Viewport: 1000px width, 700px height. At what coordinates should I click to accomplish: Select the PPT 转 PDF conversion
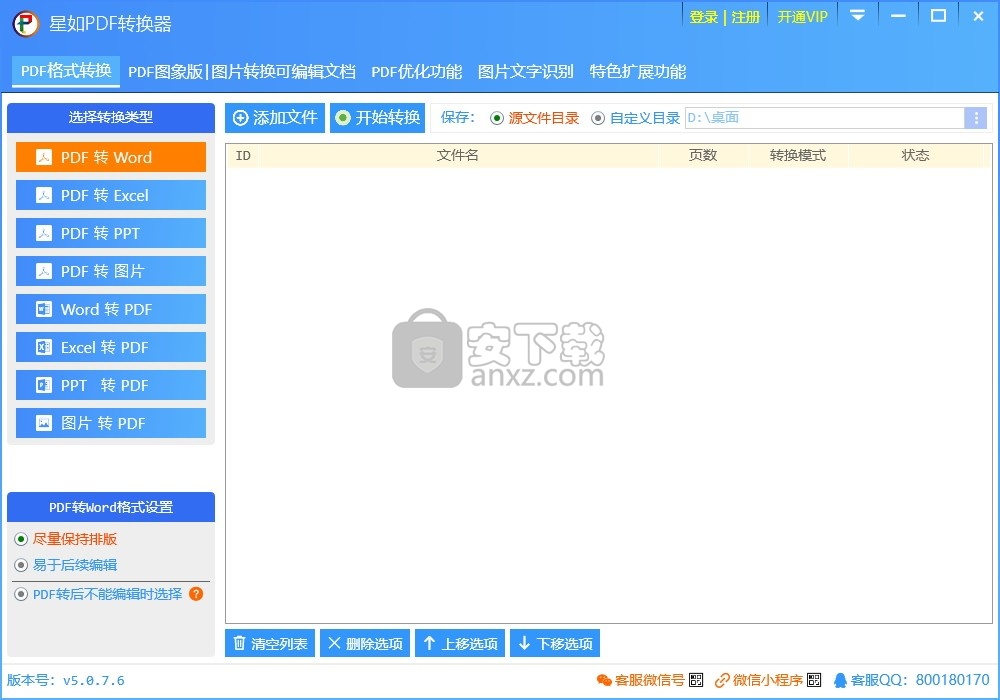pyautogui.click(x=111, y=385)
